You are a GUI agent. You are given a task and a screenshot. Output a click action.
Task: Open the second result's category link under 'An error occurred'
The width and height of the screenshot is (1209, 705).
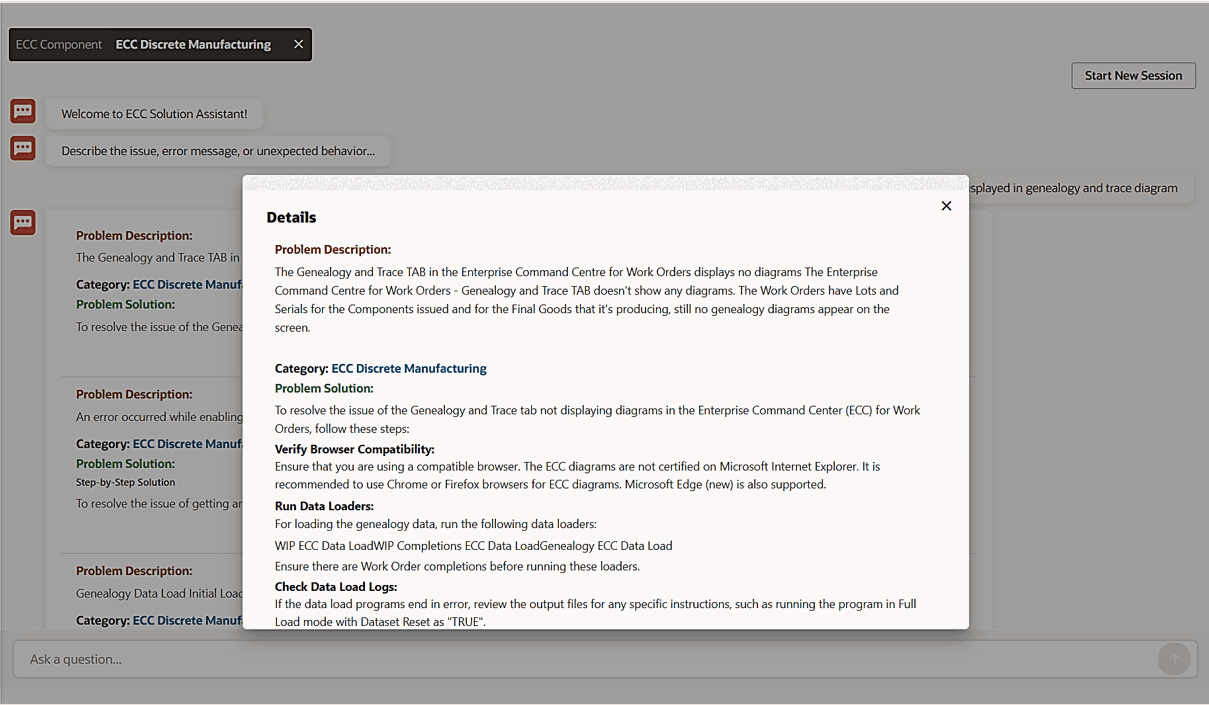(x=187, y=443)
